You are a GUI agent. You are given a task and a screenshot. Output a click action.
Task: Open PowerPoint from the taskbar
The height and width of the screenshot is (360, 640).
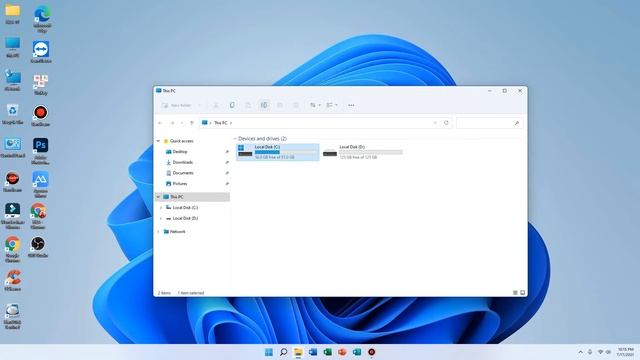click(342, 352)
